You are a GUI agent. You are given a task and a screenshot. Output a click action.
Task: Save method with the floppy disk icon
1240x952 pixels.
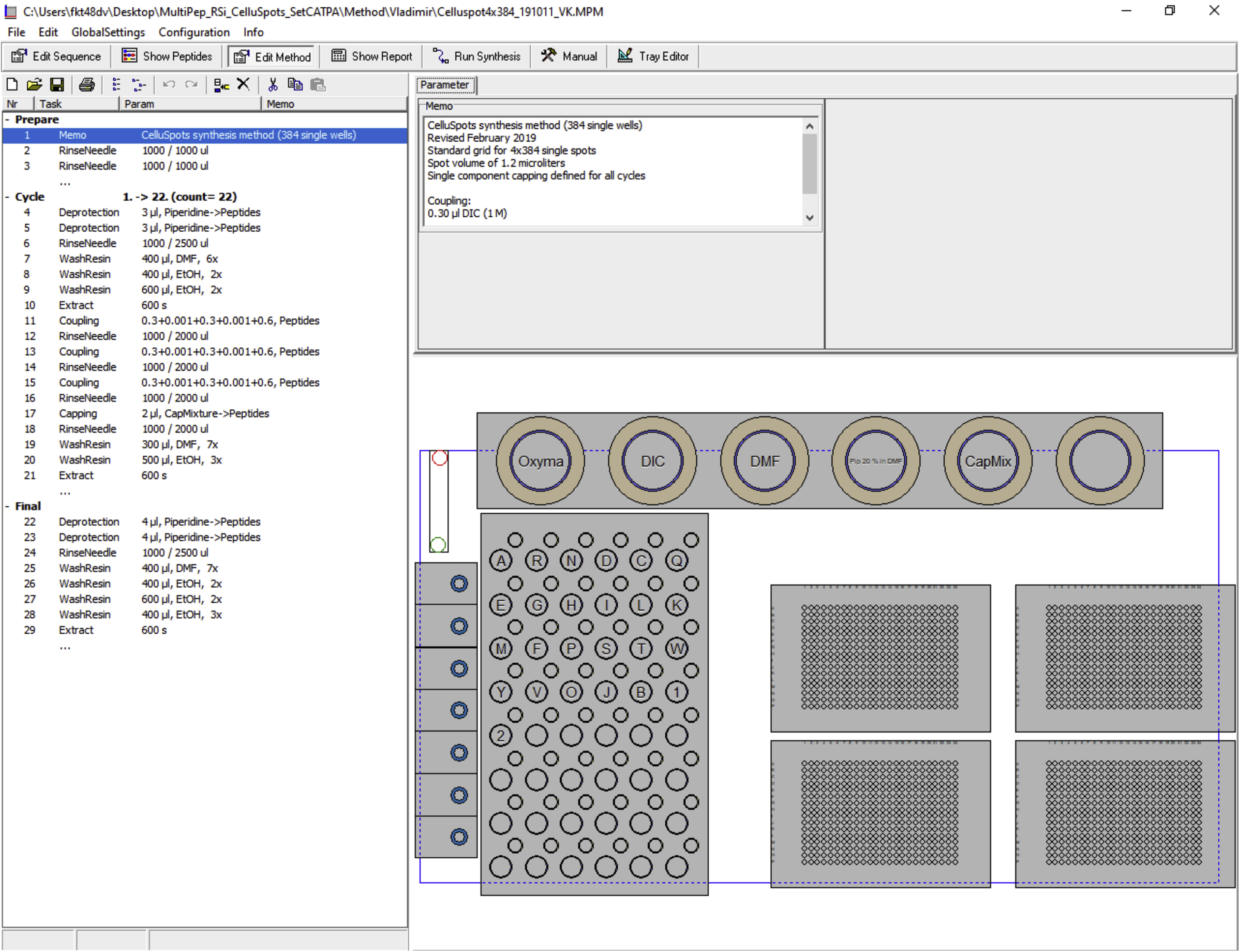(57, 85)
